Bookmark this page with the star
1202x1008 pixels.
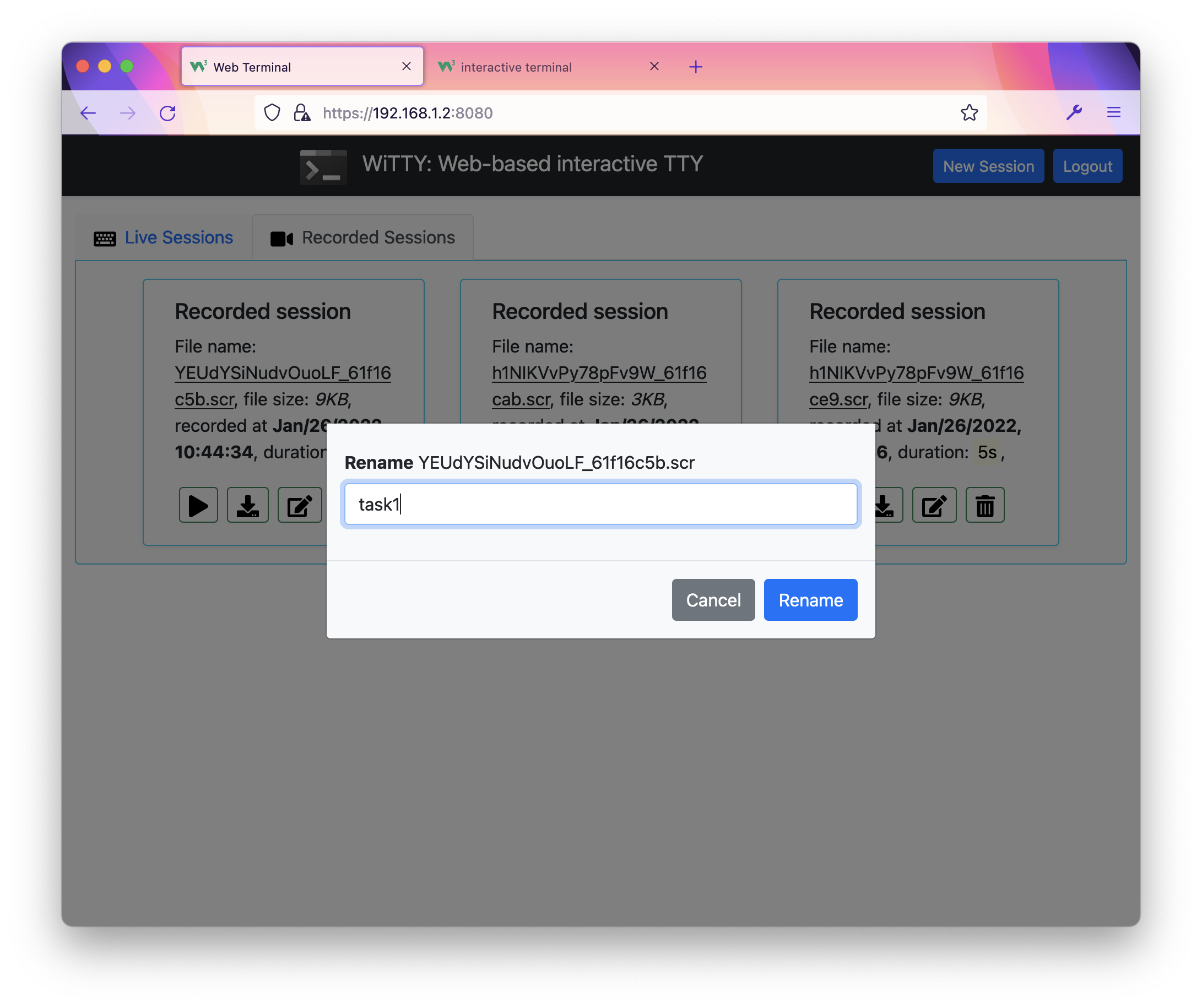969,113
